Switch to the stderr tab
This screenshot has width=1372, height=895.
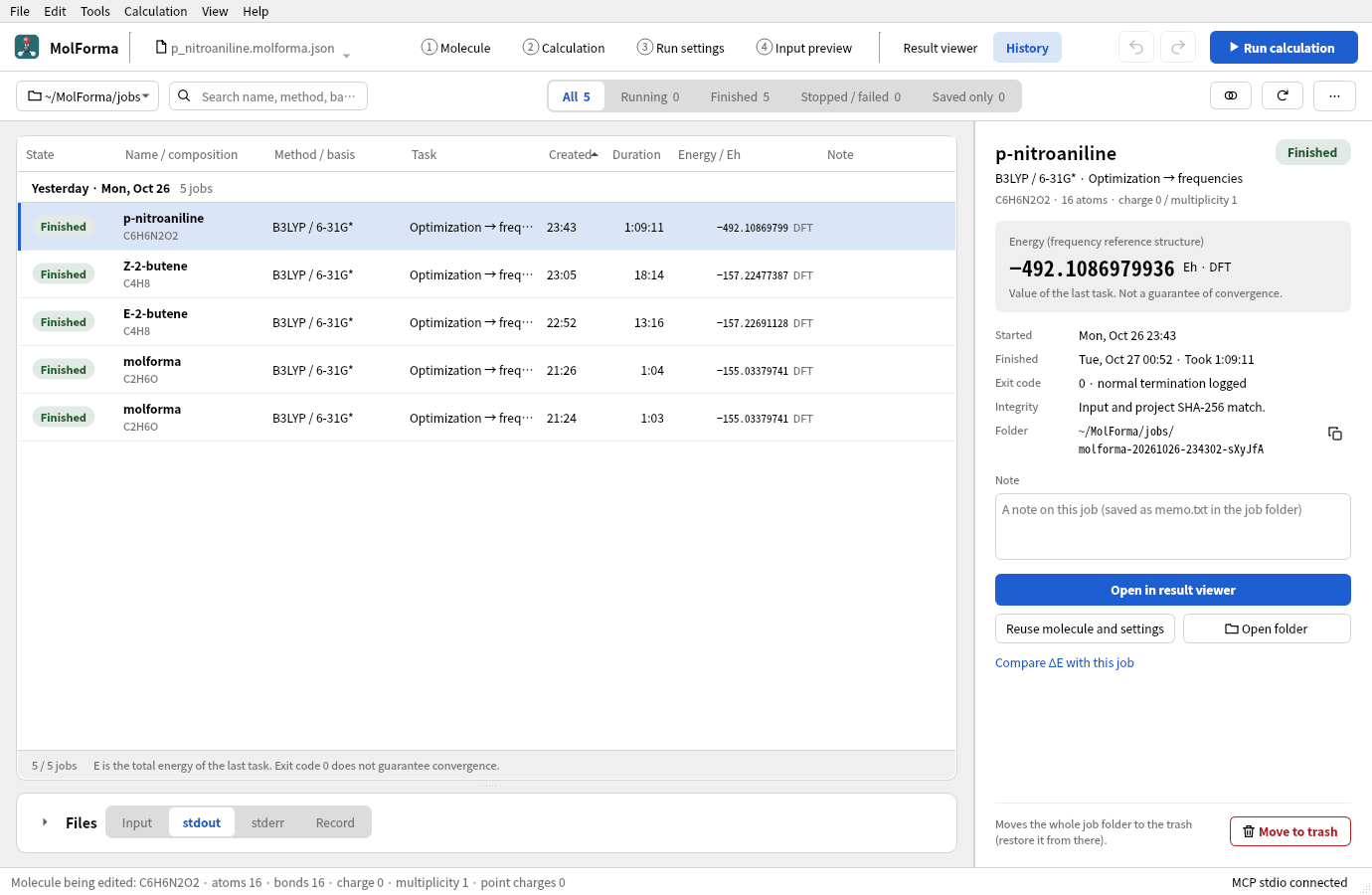point(267,822)
